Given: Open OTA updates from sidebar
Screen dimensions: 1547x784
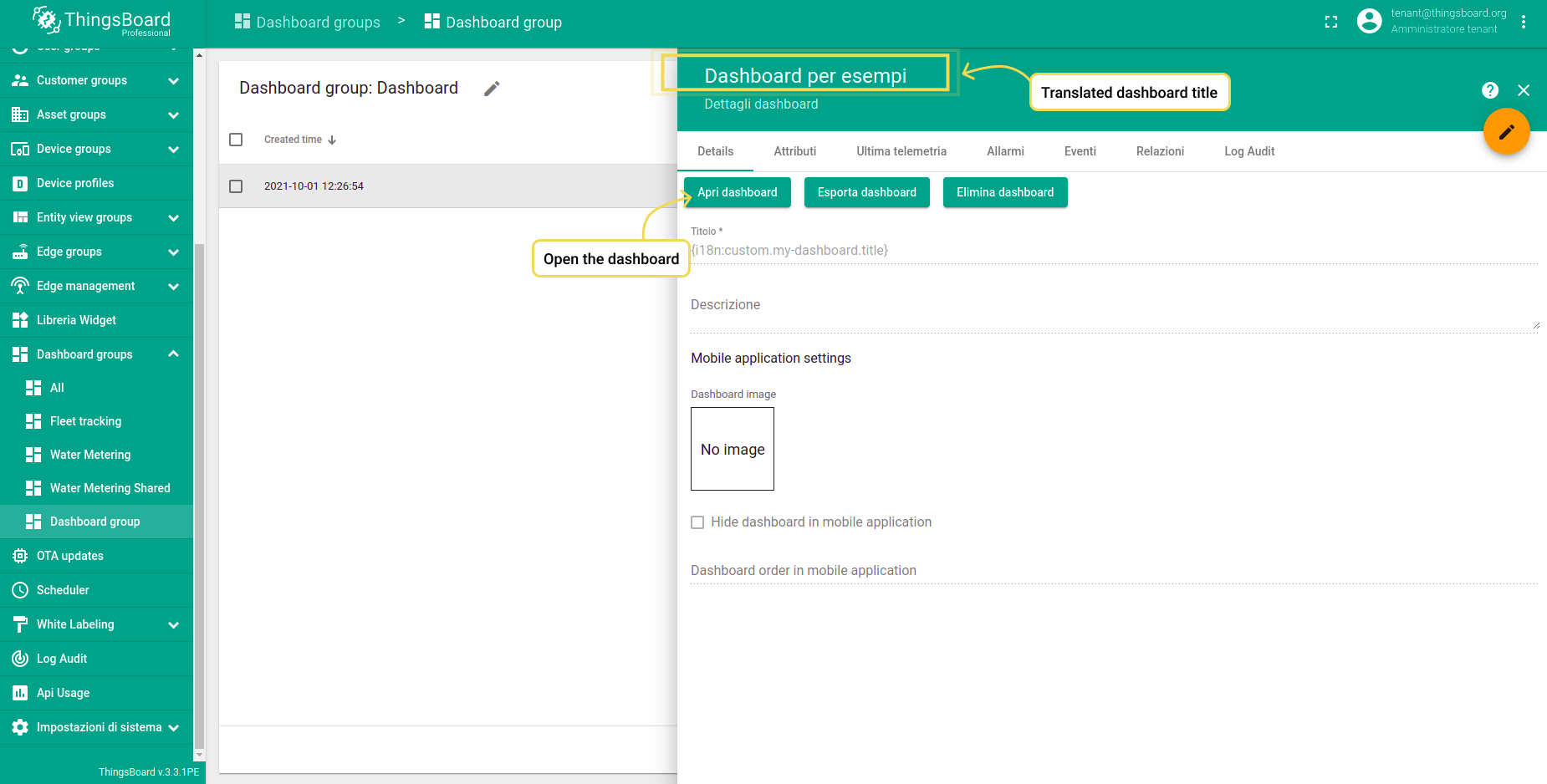Looking at the screenshot, I should coord(70,556).
